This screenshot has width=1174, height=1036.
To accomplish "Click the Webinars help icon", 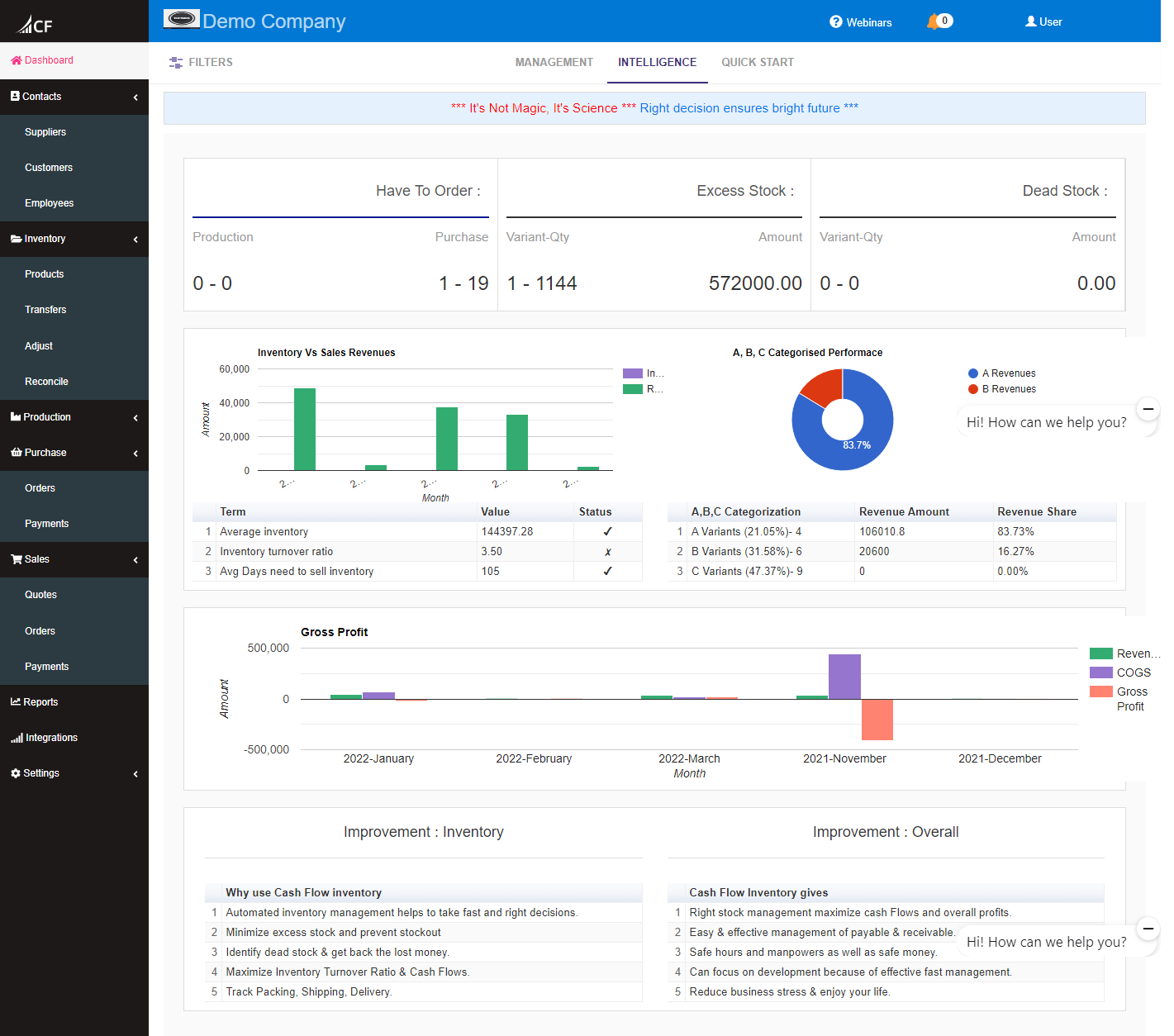I will pos(836,22).
